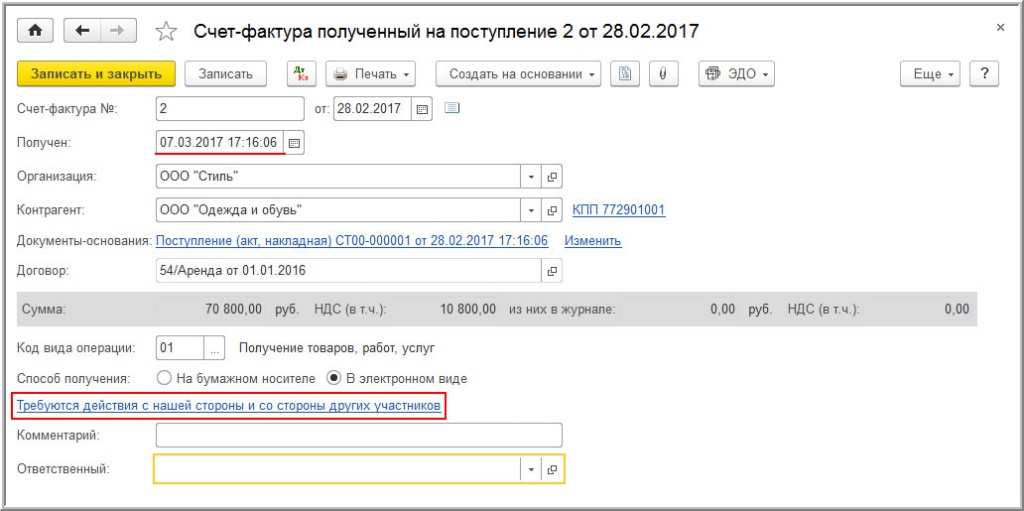
Task: Open calendar for invoice date от
Action: (421, 109)
